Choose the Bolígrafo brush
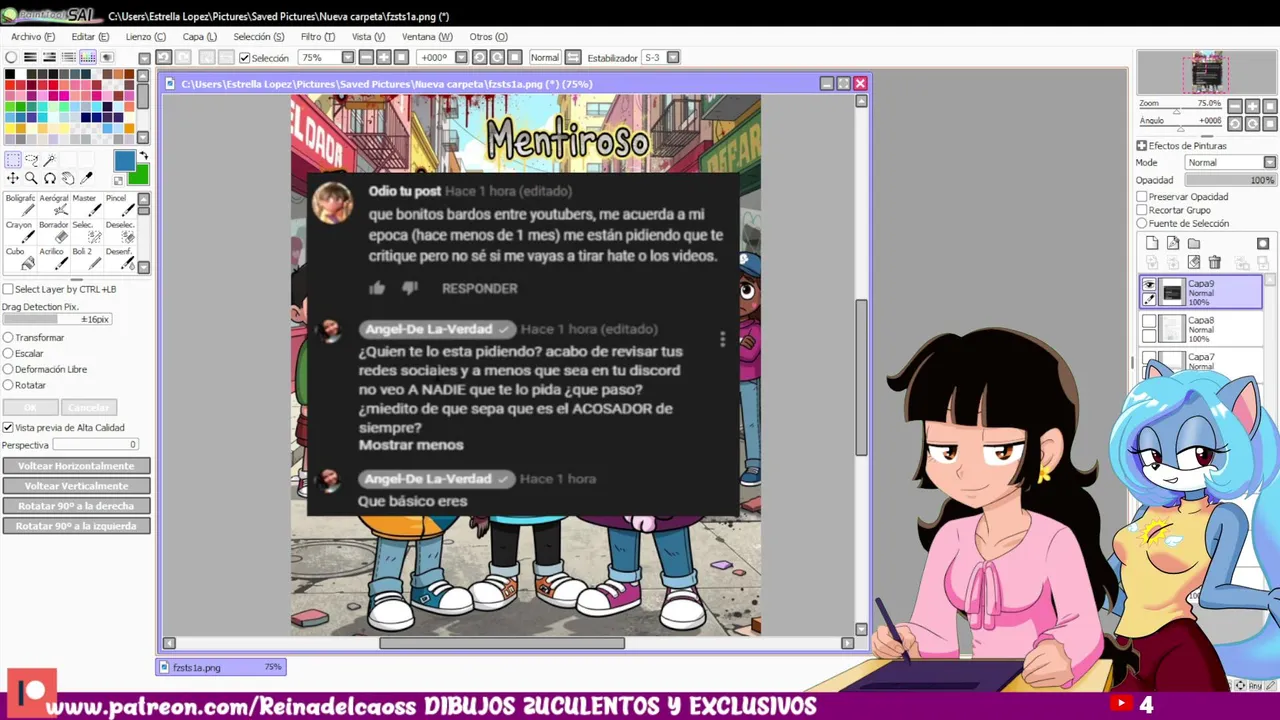Screen dimensions: 1280x720 [20, 205]
